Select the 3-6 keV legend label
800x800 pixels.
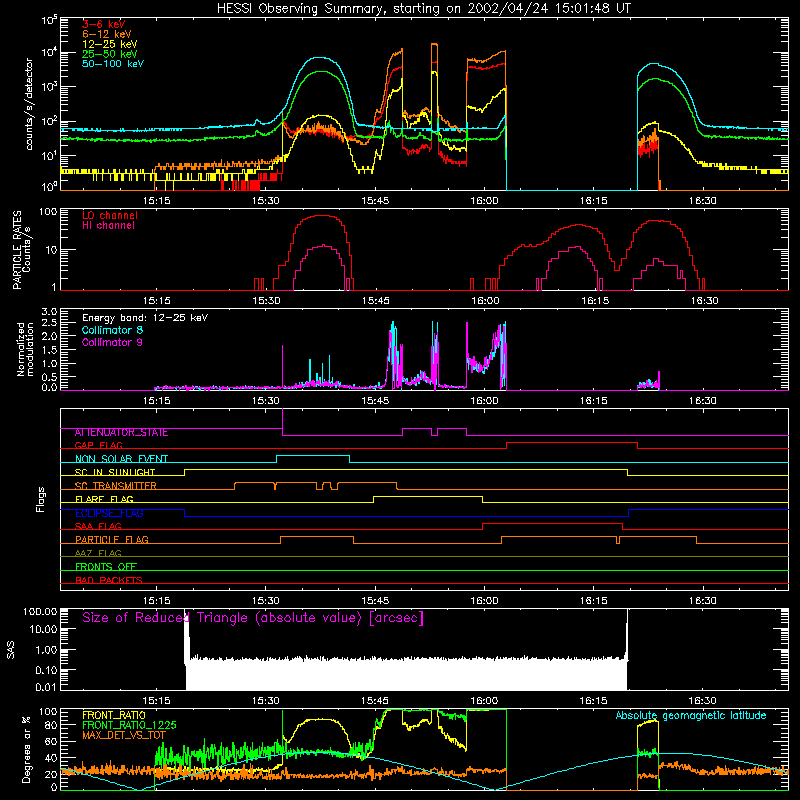(104, 24)
